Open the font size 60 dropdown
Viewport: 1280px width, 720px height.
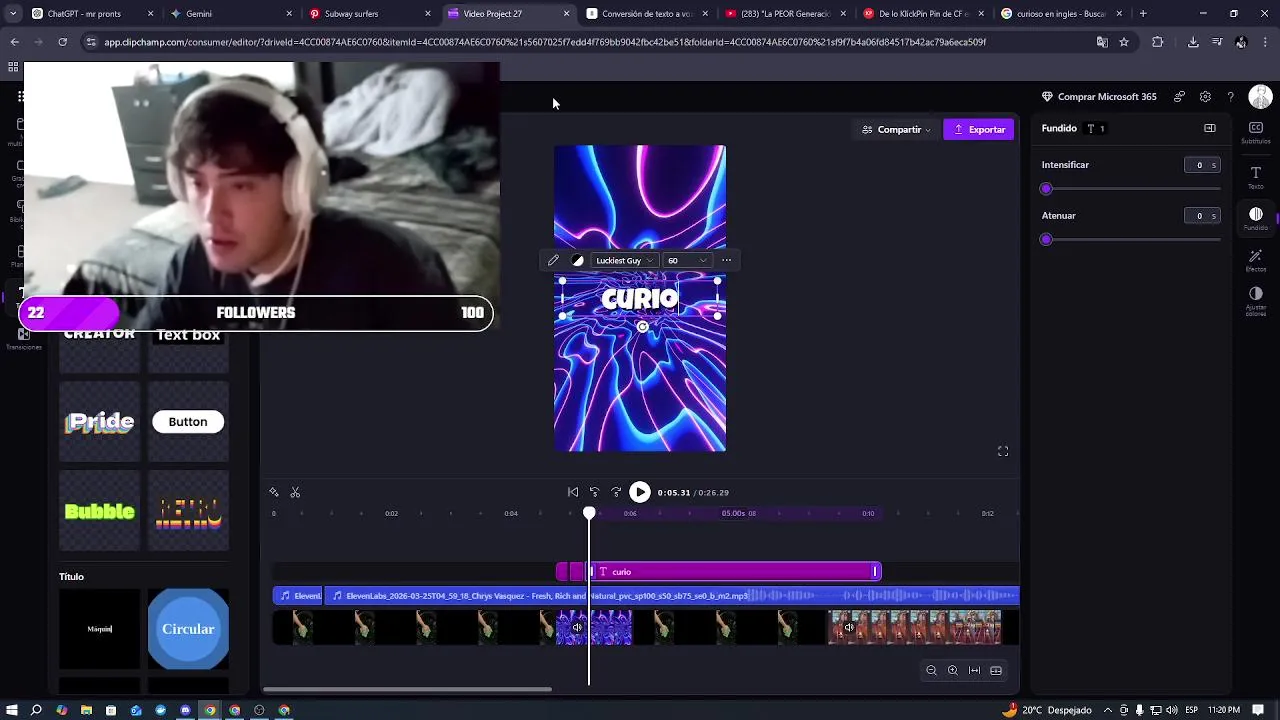687,260
